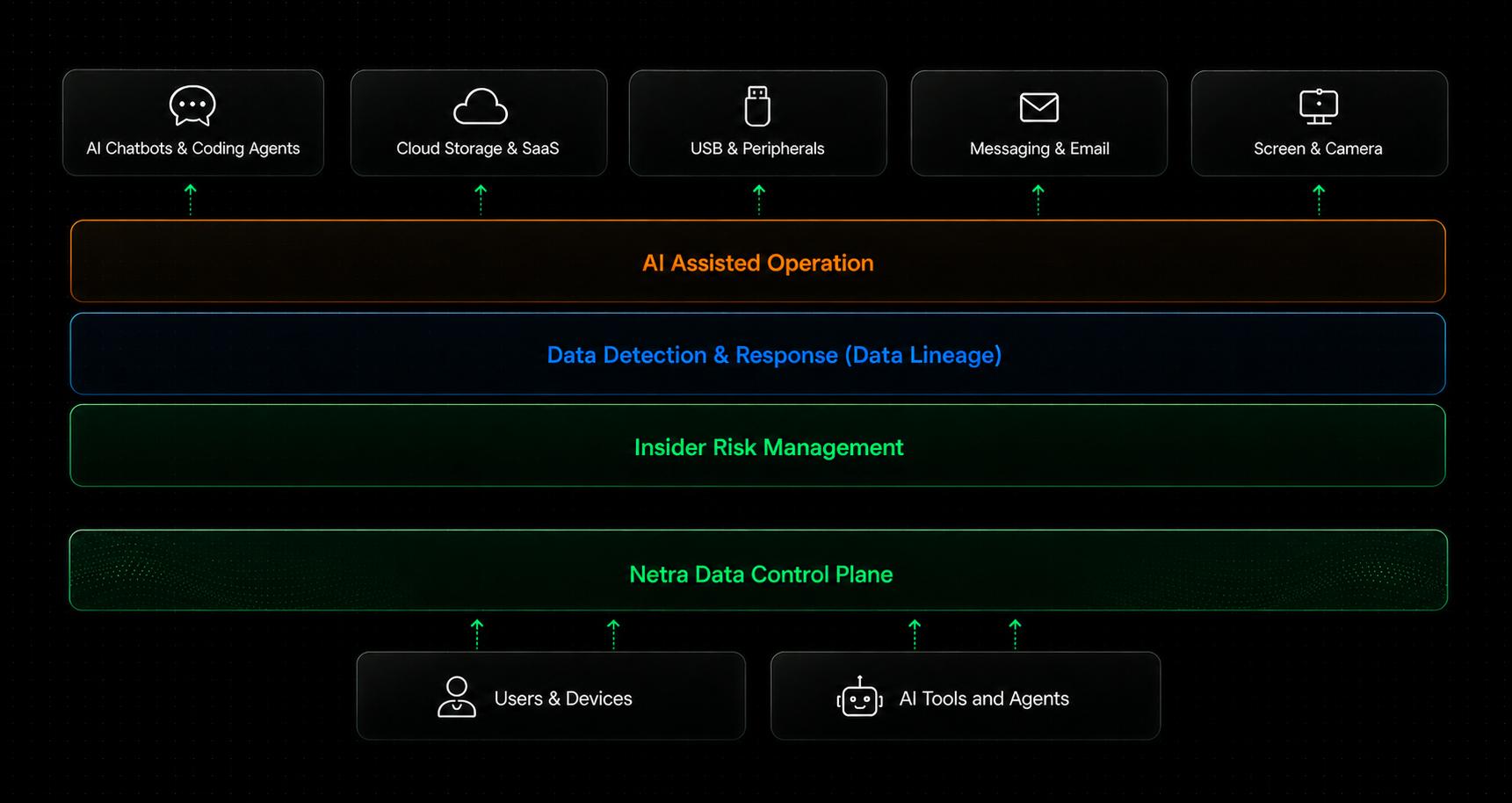
Task: Select the USB & Peripherals label
Action: pyautogui.click(x=757, y=148)
